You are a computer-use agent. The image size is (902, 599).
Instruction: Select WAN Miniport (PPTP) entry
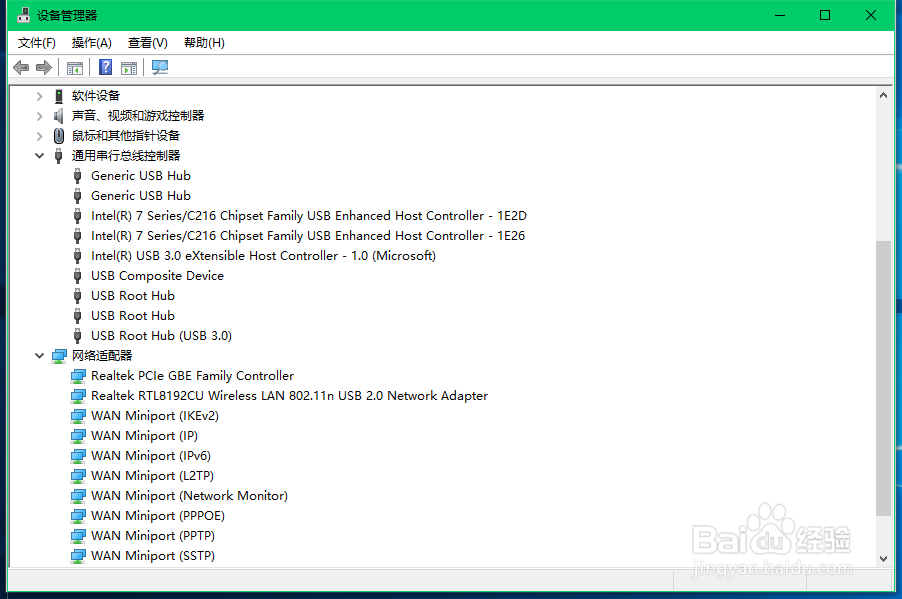tap(153, 536)
